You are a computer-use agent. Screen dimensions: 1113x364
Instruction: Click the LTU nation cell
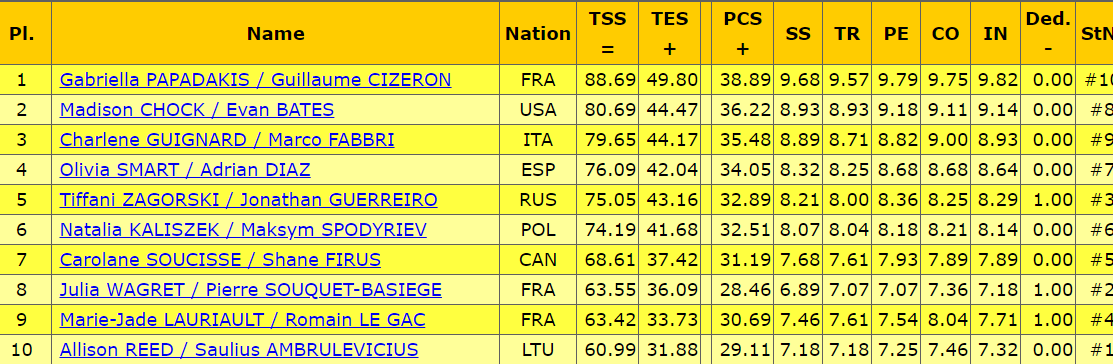[538, 350]
